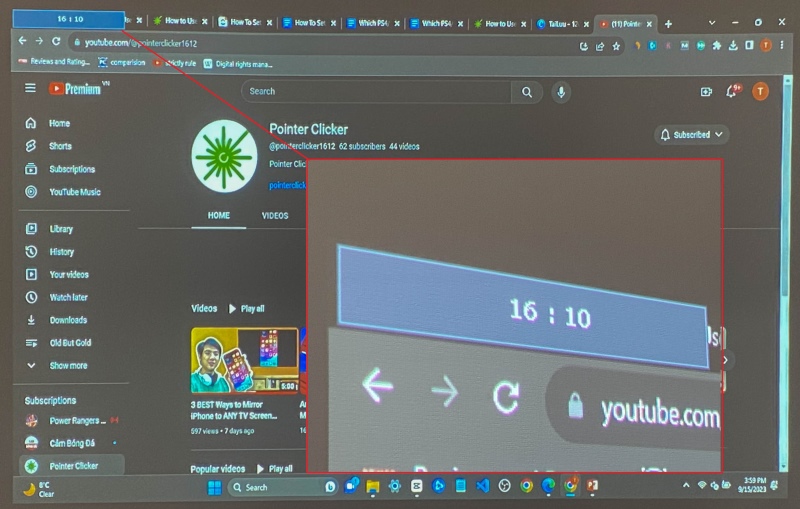Click the browser forward arrow
This screenshot has height=509, width=800.
(39, 41)
